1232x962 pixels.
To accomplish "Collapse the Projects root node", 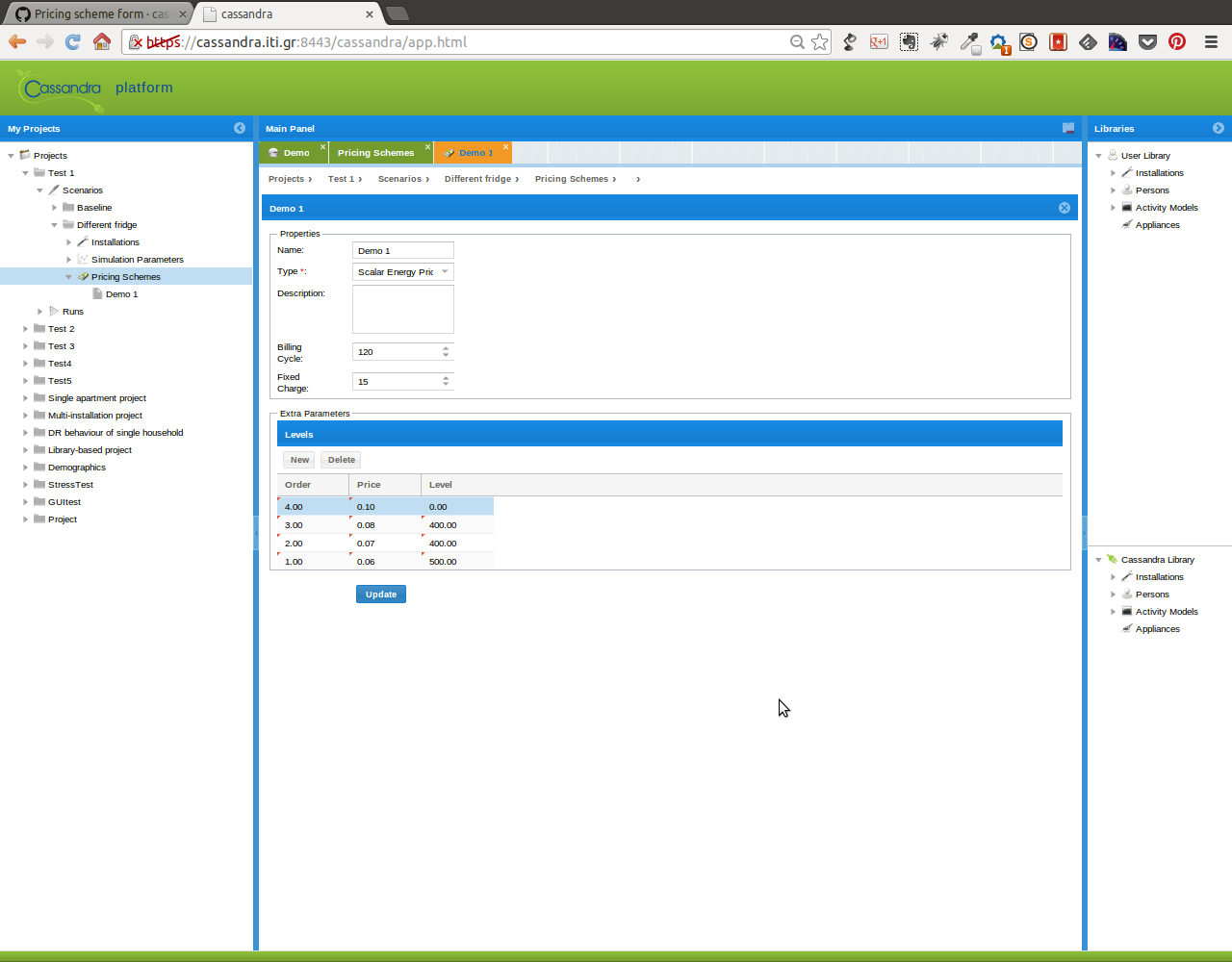I will [11, 156].
